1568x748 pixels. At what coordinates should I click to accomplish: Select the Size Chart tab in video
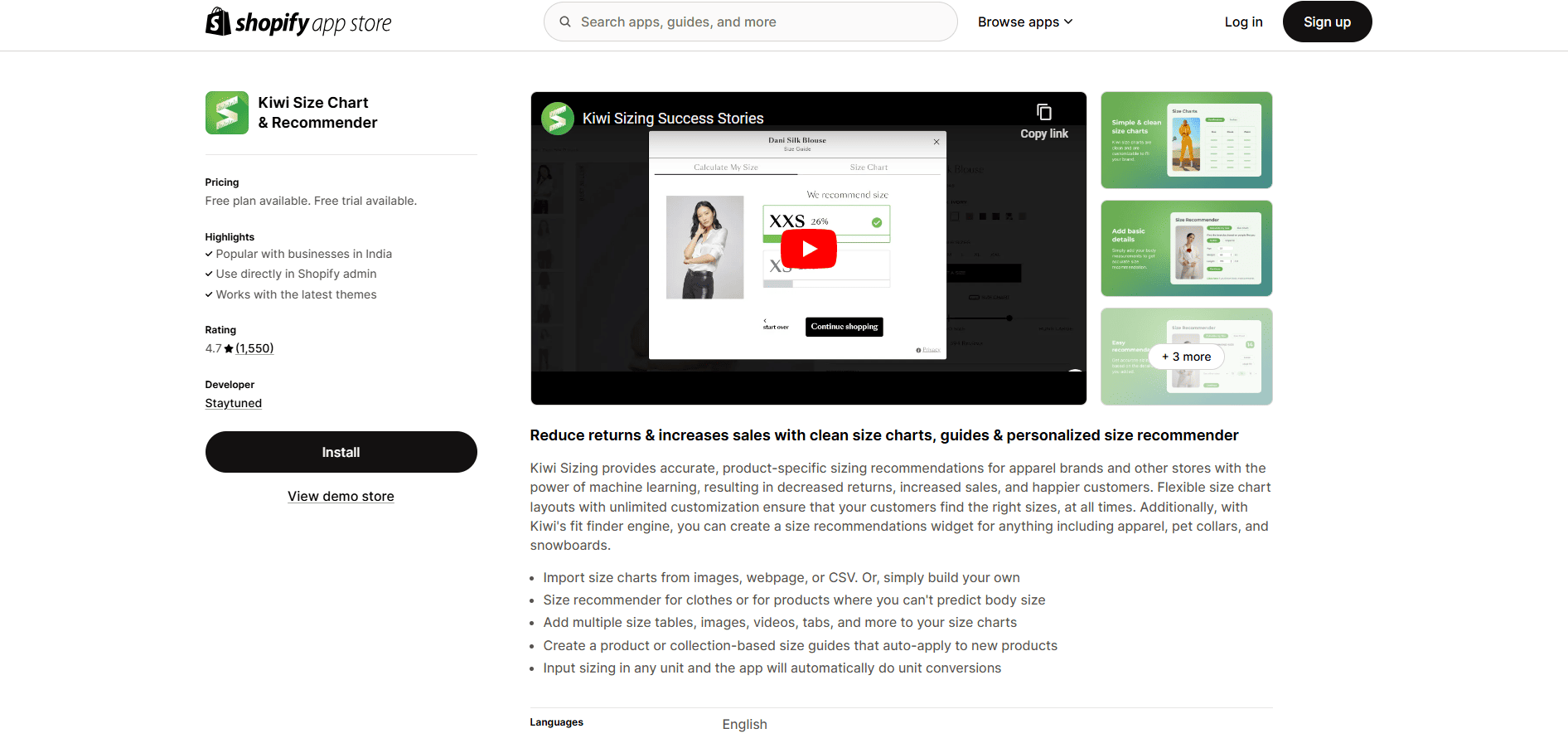(x=869, y=168)
